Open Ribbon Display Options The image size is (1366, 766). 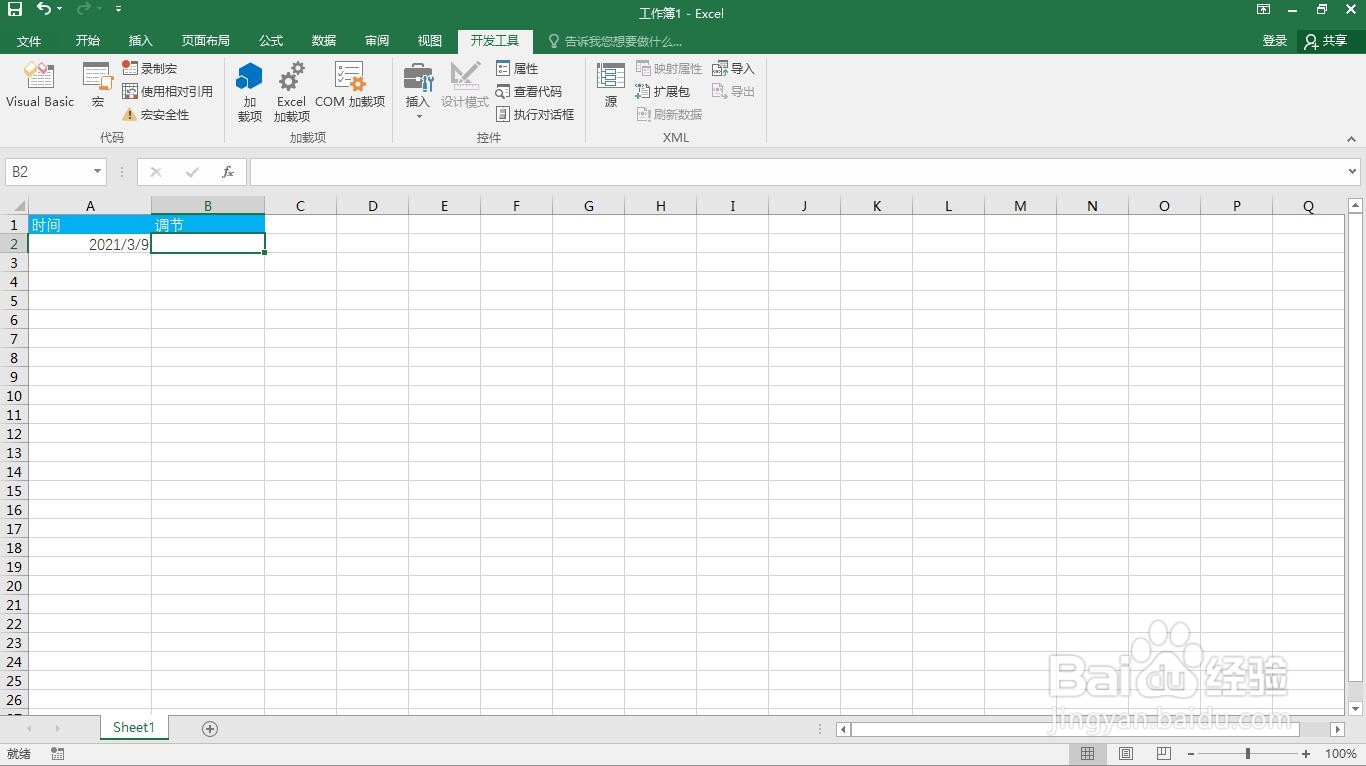pos(1264,9)
